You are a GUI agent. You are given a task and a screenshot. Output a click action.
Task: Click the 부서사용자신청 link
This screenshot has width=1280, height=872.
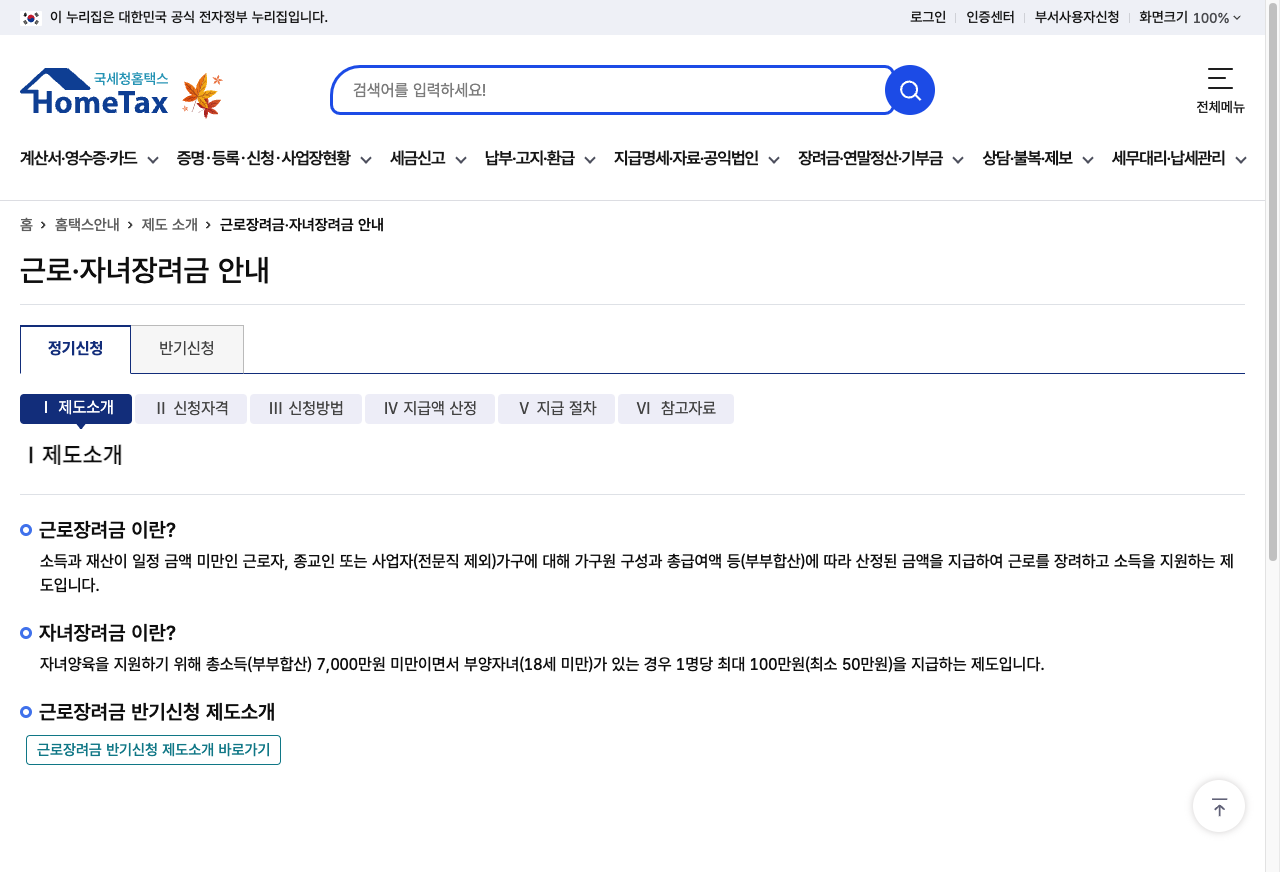1077,17
